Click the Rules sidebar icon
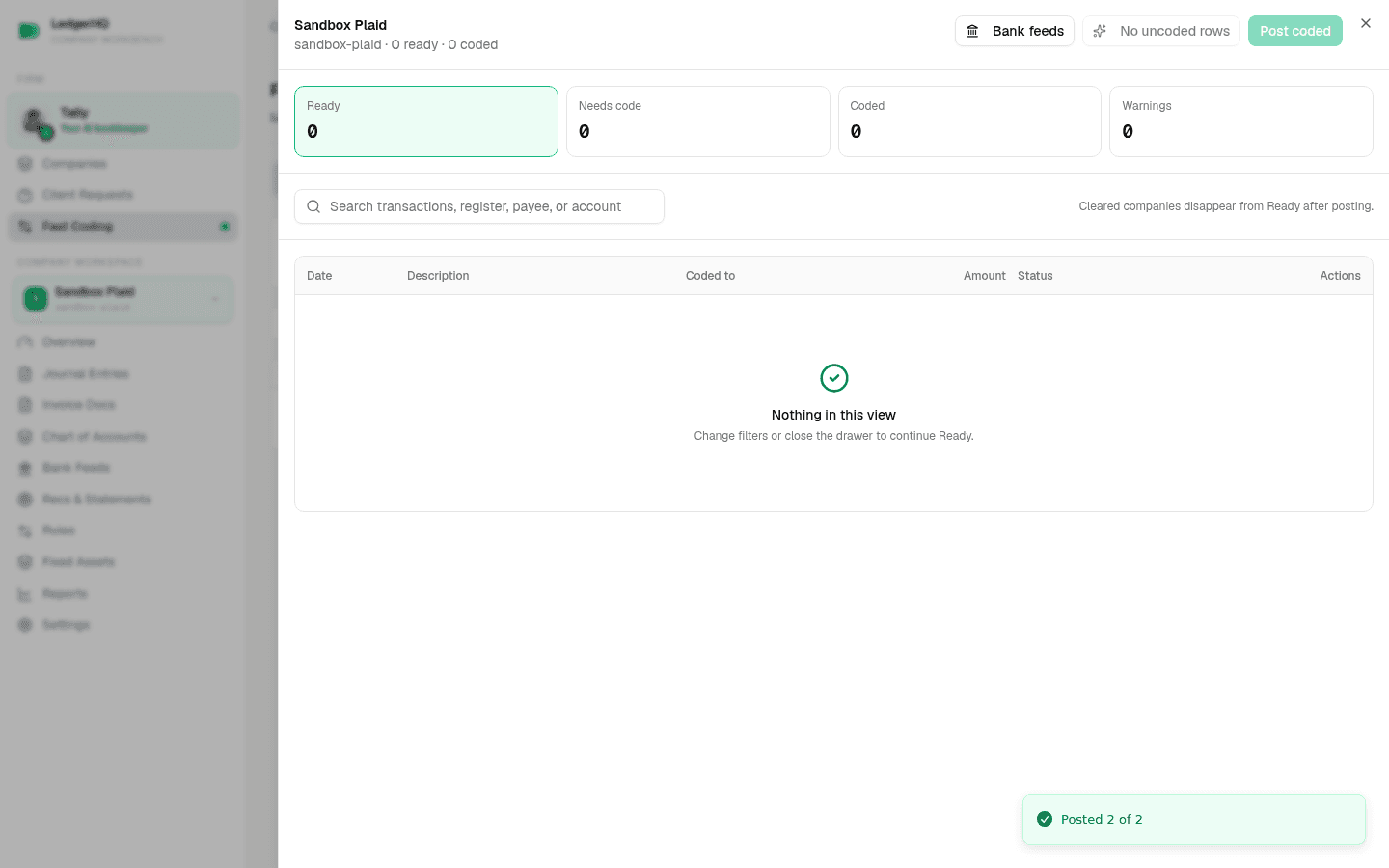1389x868 pixels. [x=25, y=530]
